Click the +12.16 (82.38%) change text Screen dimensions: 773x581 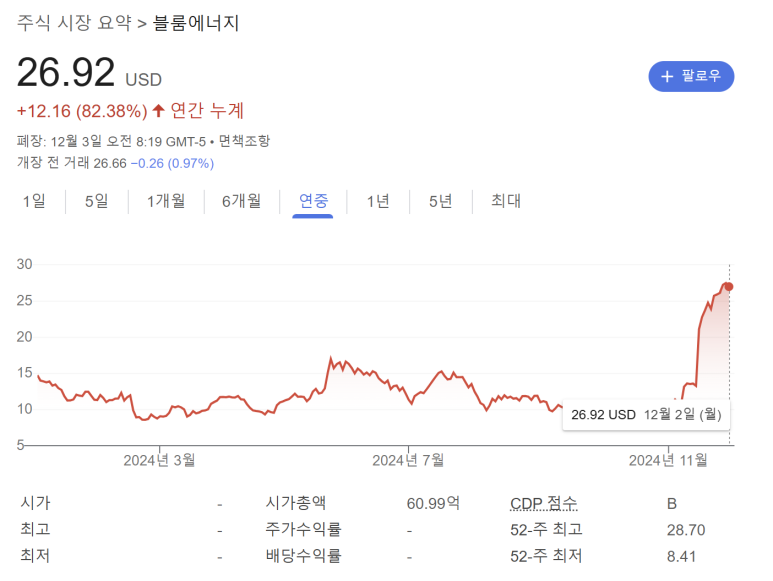pos(82,111)
